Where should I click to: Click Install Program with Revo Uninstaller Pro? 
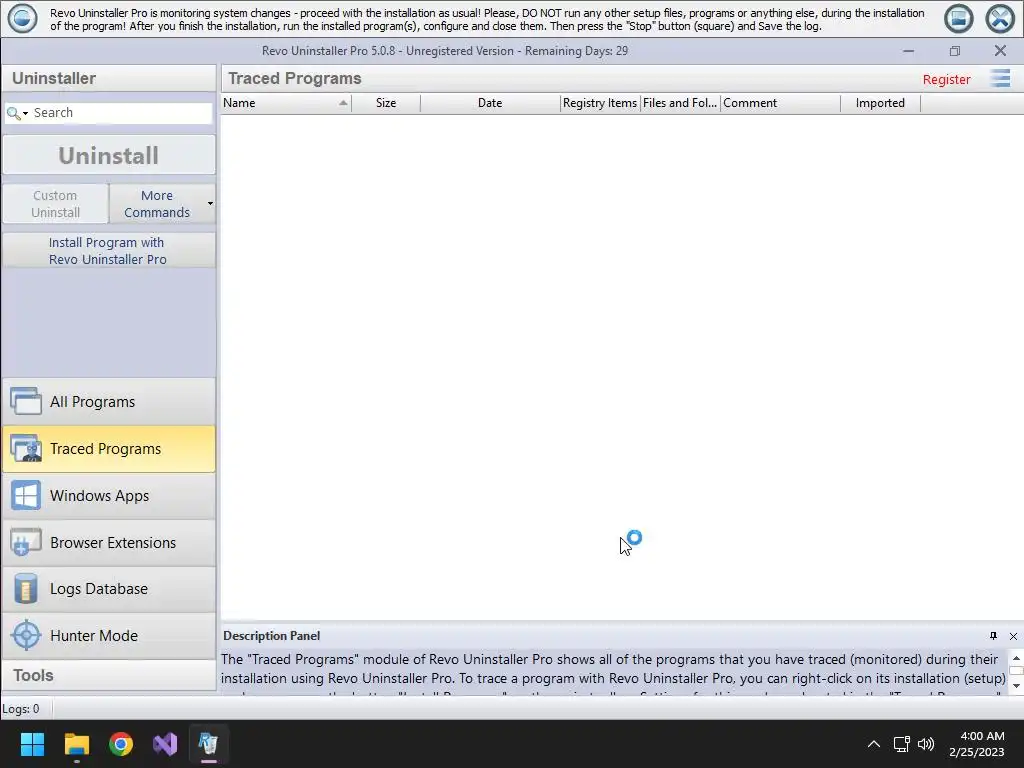pos(108,251)
